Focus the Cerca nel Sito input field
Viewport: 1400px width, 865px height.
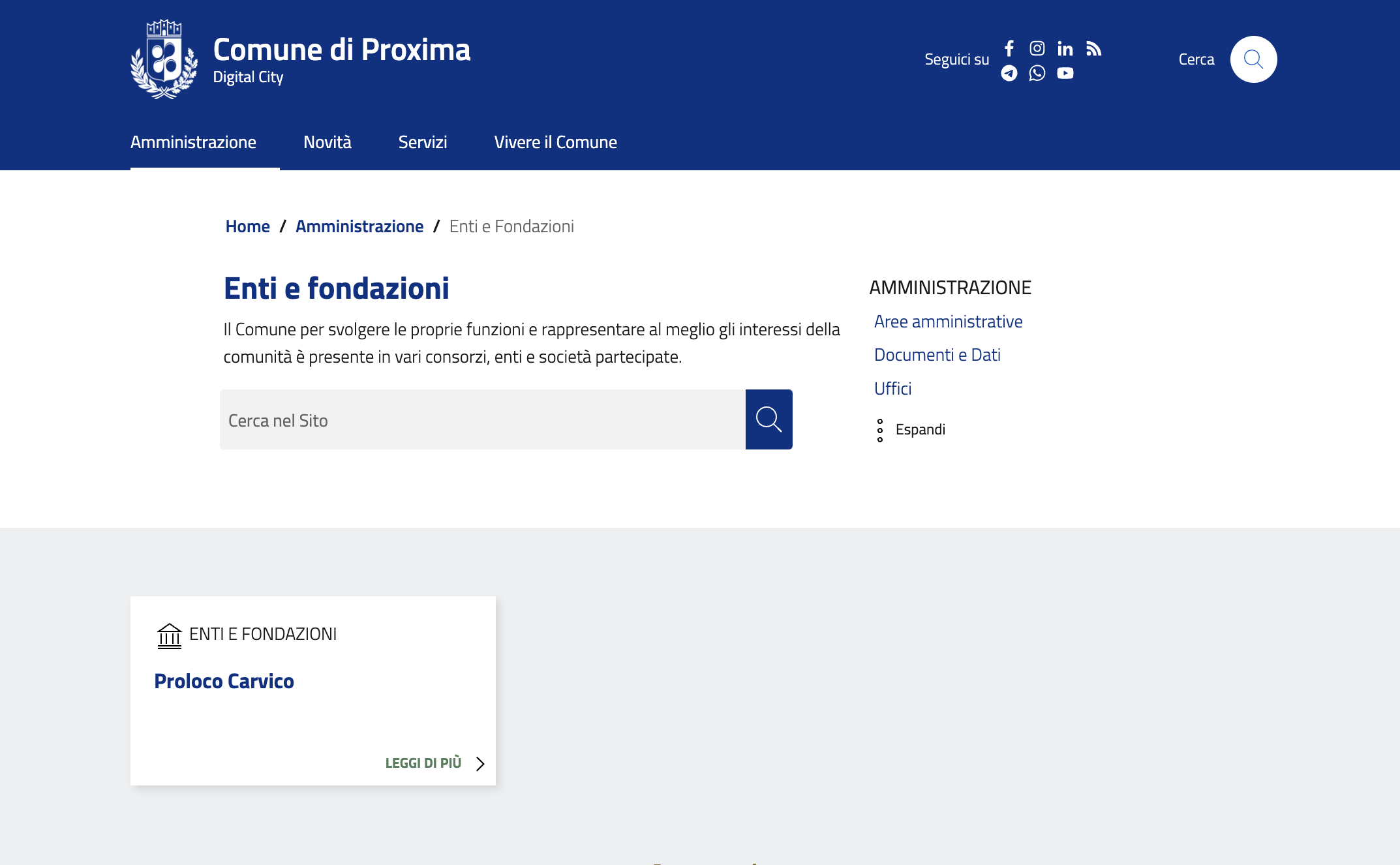pyautogui.click(x=483, y=419)
